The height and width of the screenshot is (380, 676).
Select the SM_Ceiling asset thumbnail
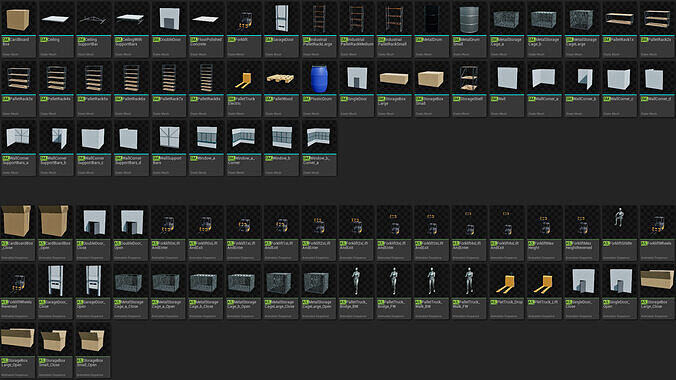point(56,29)
